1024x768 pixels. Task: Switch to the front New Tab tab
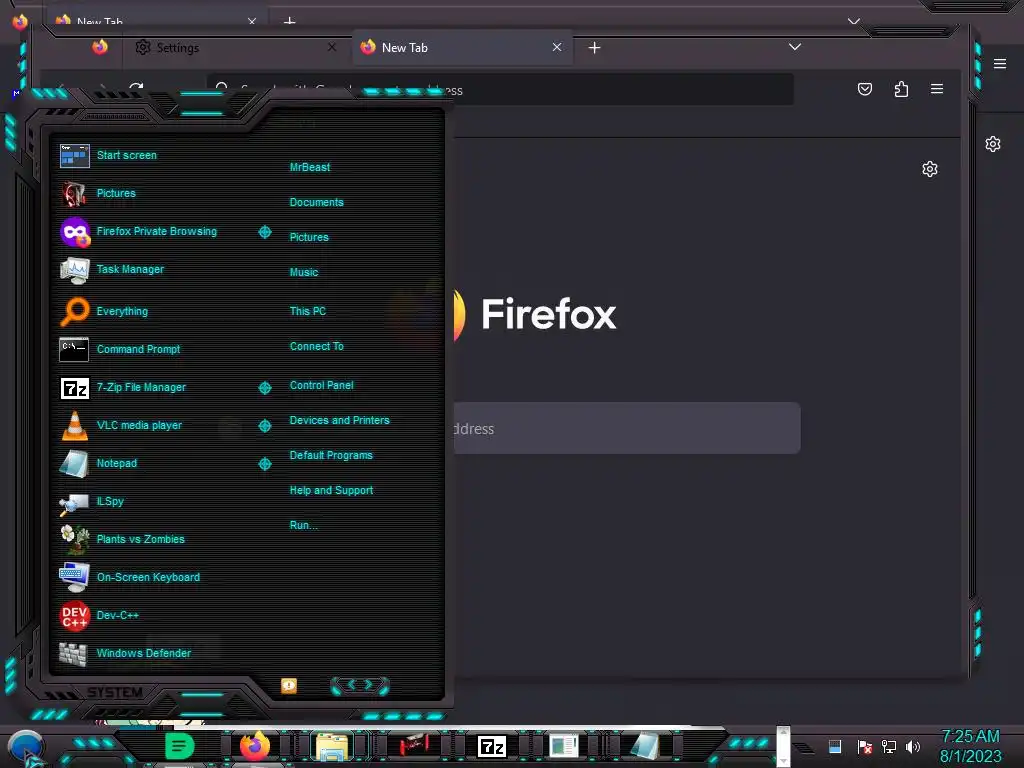click(x=462, y=48)
